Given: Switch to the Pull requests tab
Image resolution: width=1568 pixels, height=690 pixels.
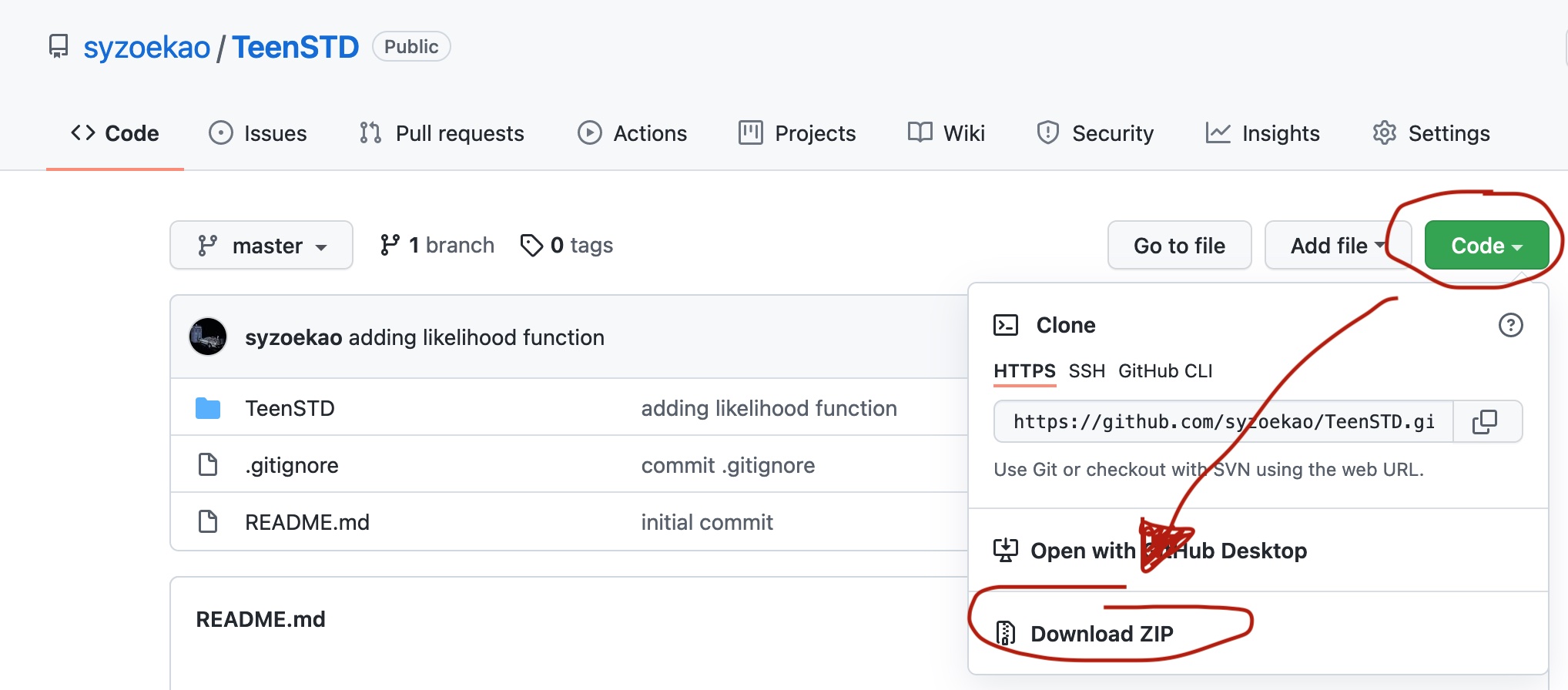Looking at the screenshot, I should [441, 133].
